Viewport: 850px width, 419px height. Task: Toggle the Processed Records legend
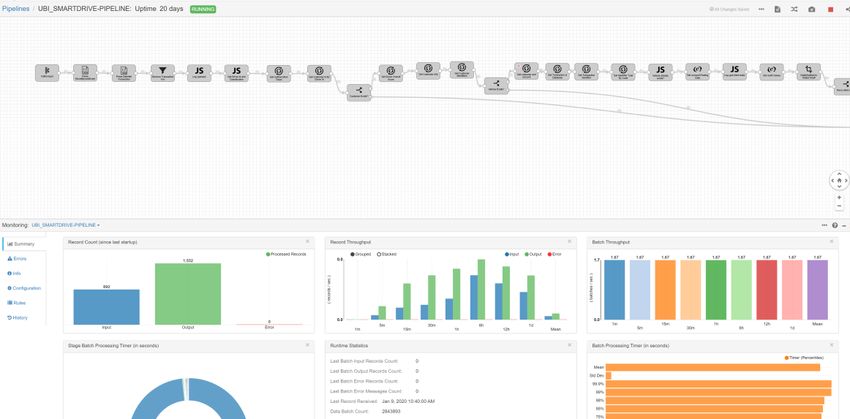click(286, 254)
